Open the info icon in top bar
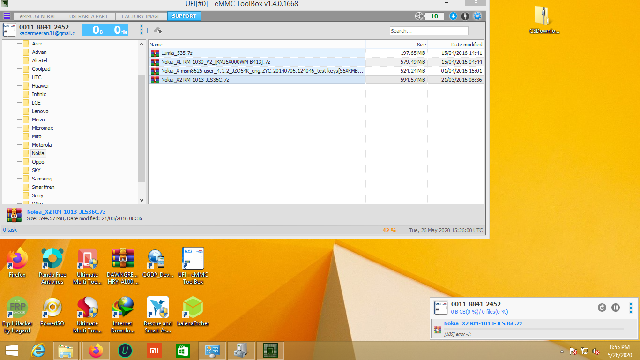This screenshot has height=360, width=640. [x=465, y=16]
